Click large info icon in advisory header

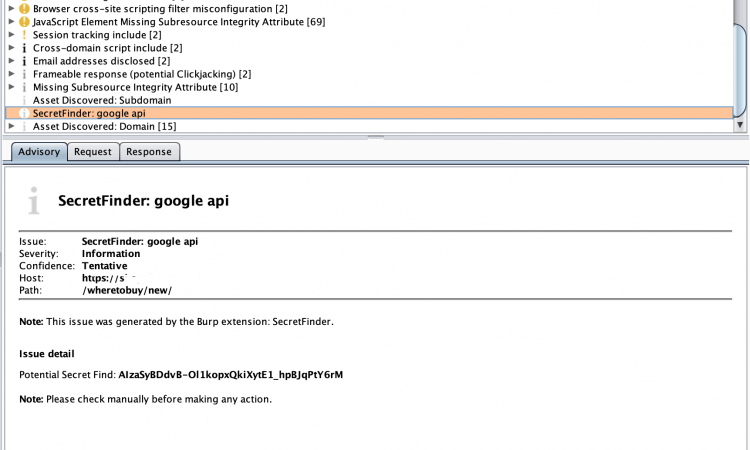[33, 200]
